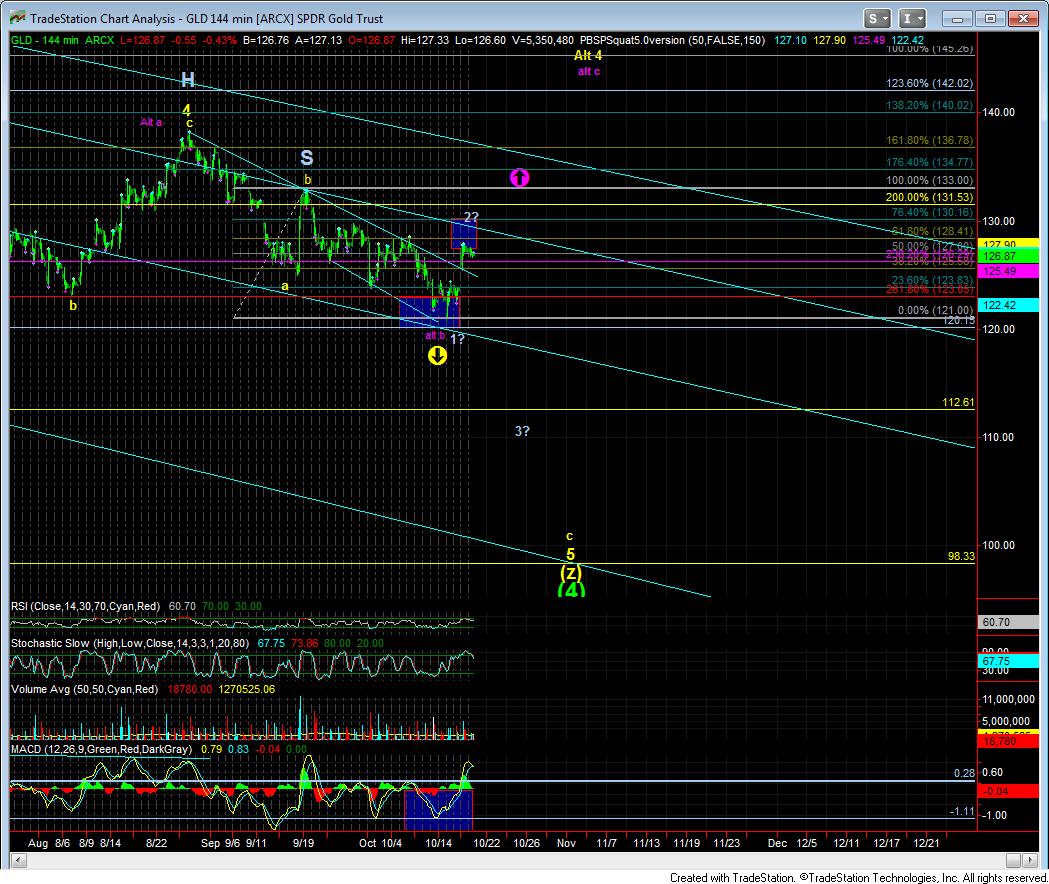Select the 3? wave label
This screenshot has height=884, width=1049.
[522, 431]
